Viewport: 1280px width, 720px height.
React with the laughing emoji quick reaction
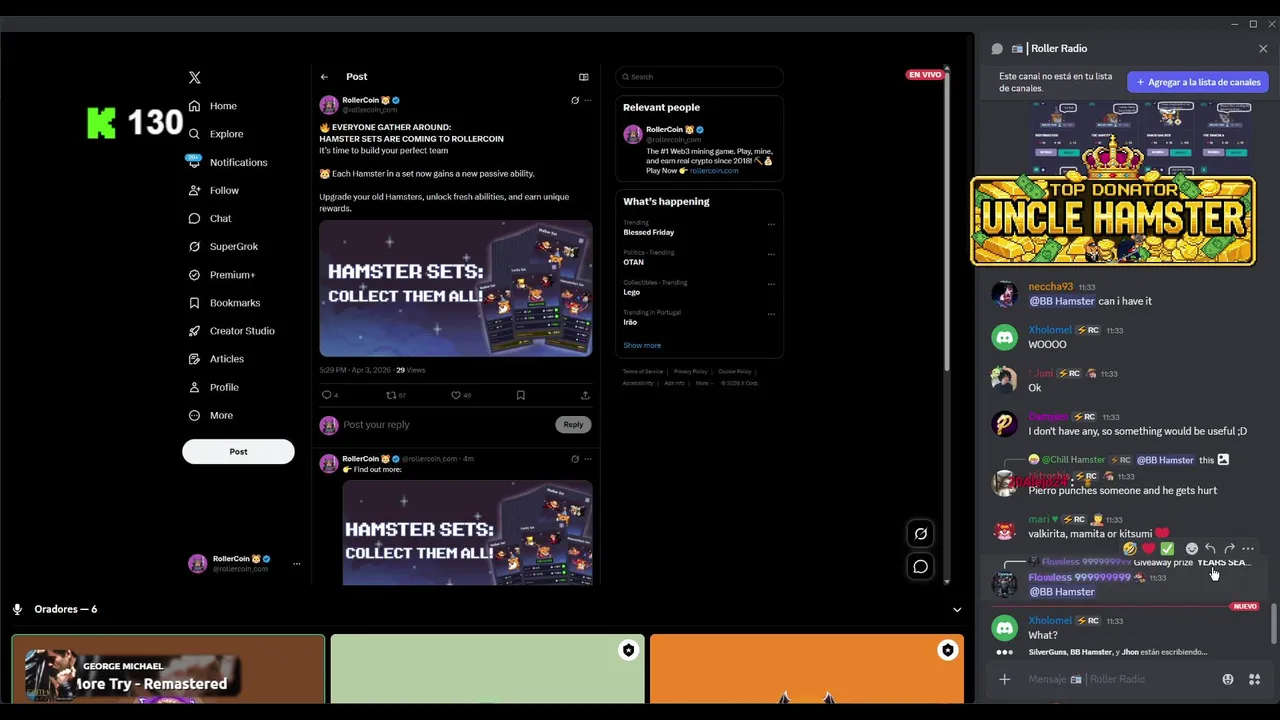coord(1129,549)
